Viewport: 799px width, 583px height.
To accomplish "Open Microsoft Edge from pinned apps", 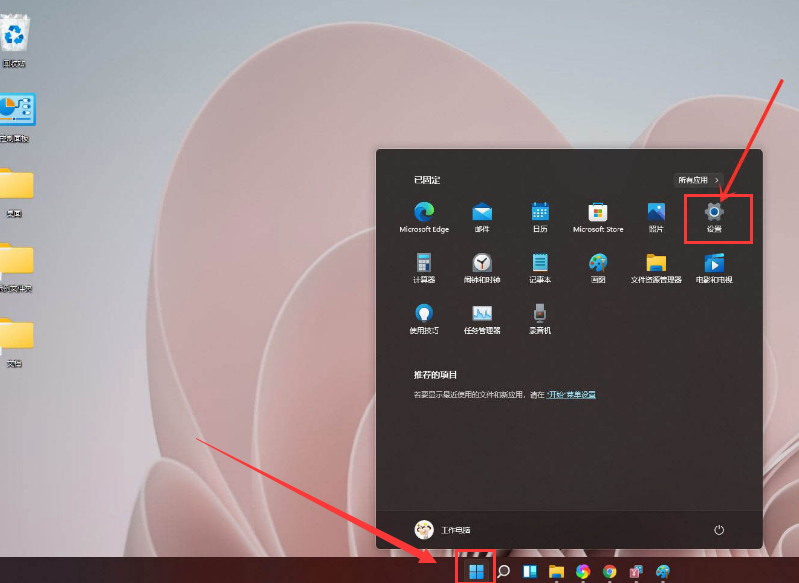I will (424, 217).
